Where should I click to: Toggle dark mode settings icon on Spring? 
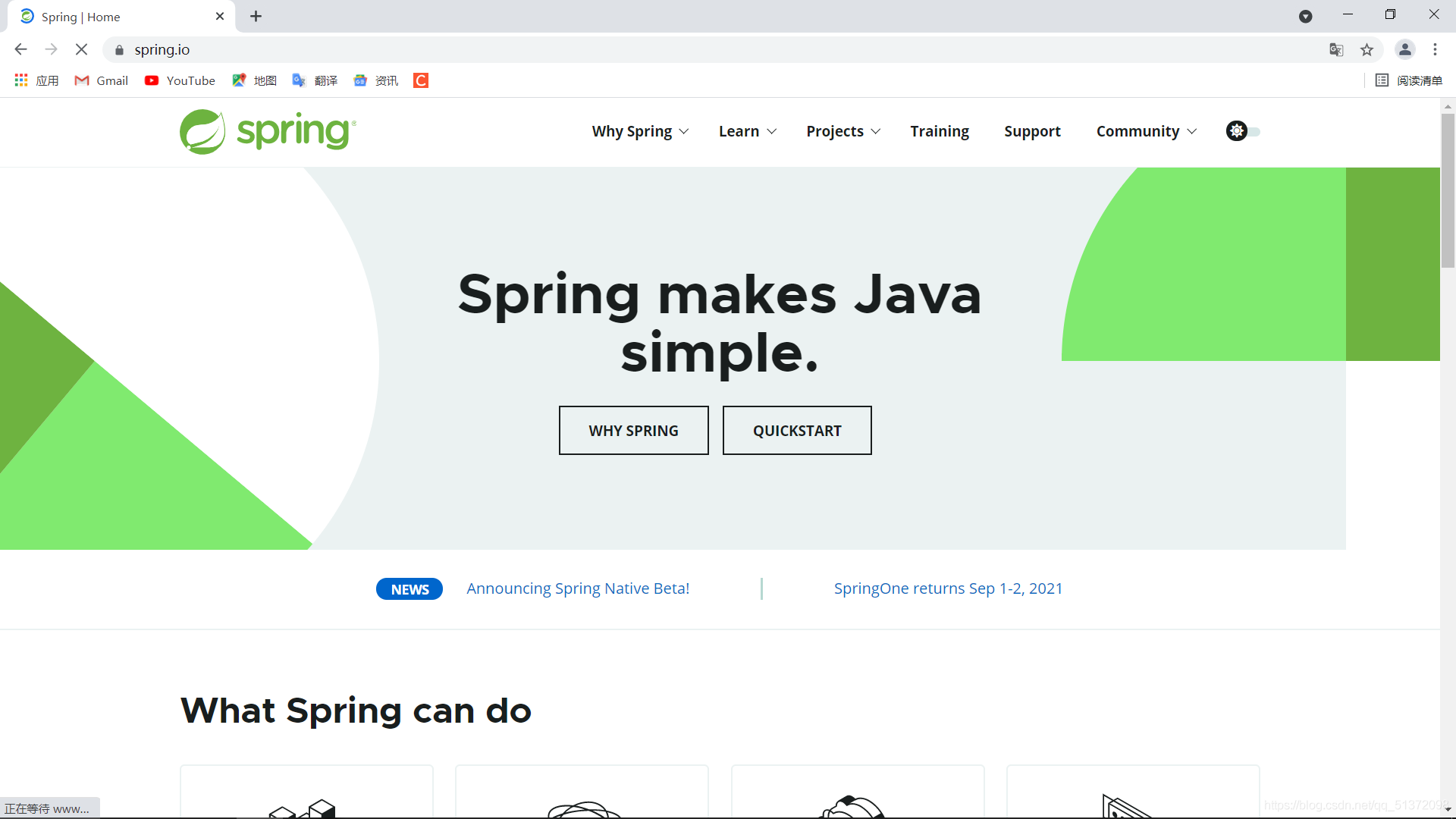point(1237,131)
